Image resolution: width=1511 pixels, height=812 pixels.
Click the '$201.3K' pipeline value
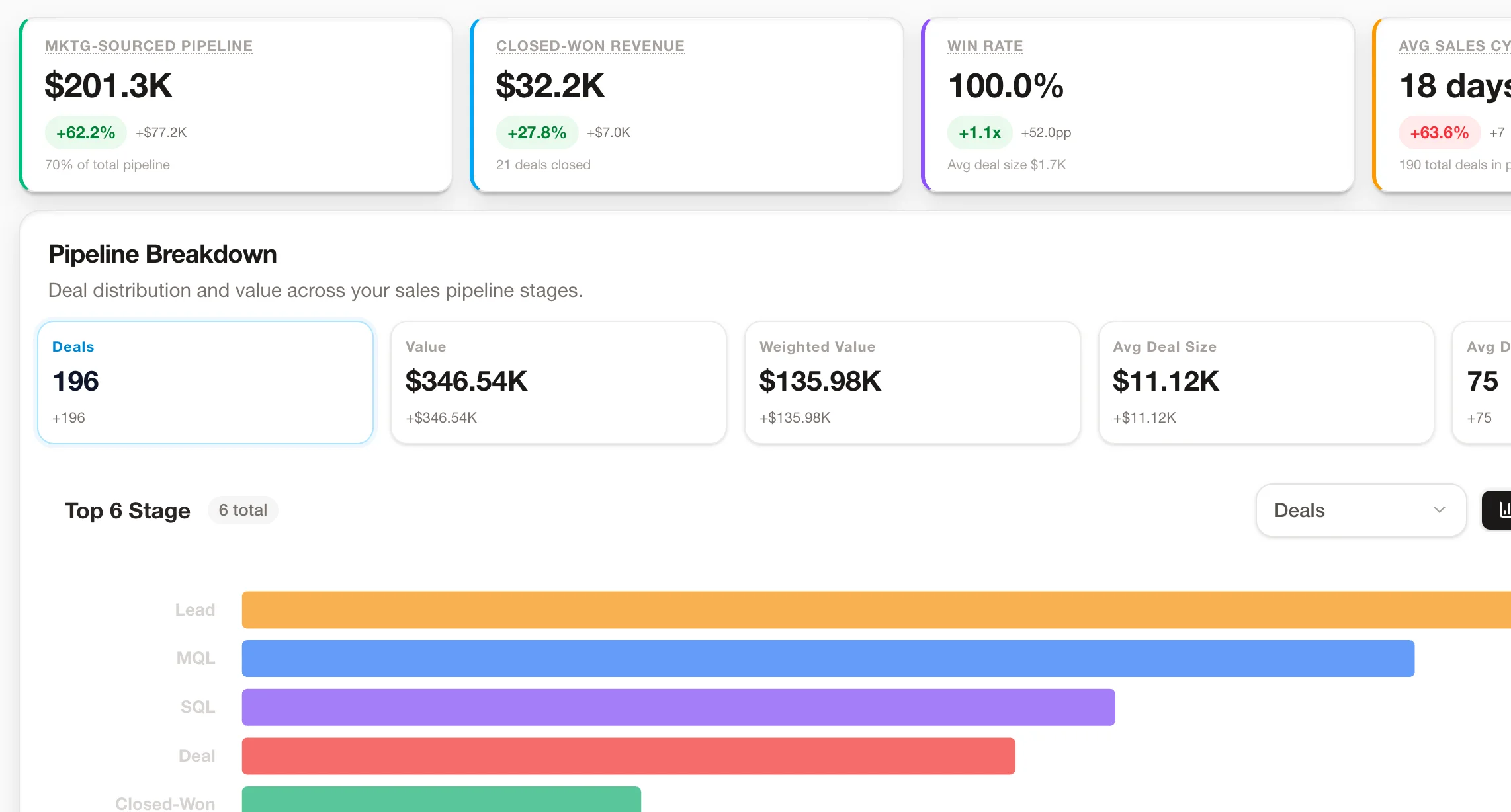pos(108,86)
